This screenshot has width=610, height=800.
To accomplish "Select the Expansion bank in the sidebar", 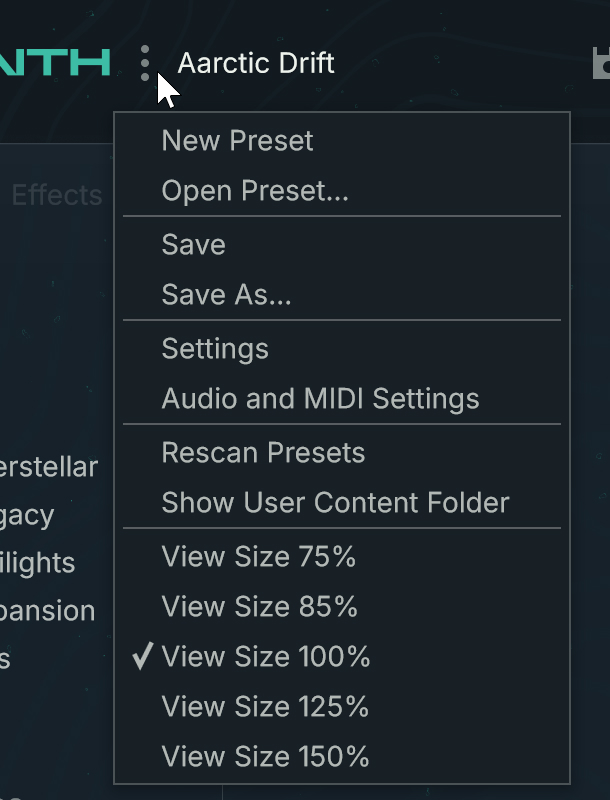I will 48,611.
